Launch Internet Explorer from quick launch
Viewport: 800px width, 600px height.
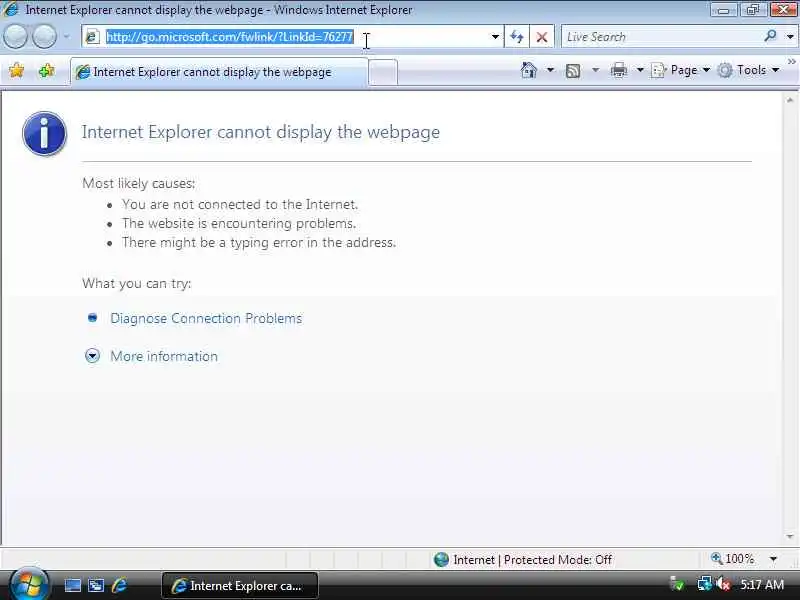(119, 585)
